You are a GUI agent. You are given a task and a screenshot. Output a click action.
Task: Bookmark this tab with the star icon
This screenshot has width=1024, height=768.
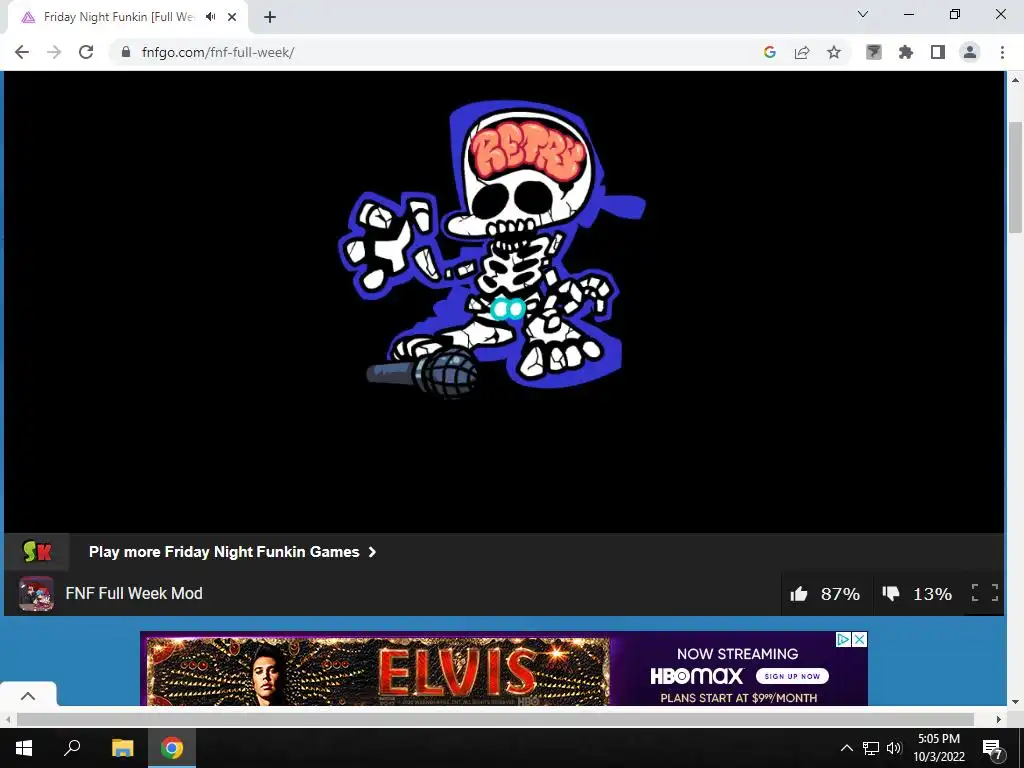point(834,52)
